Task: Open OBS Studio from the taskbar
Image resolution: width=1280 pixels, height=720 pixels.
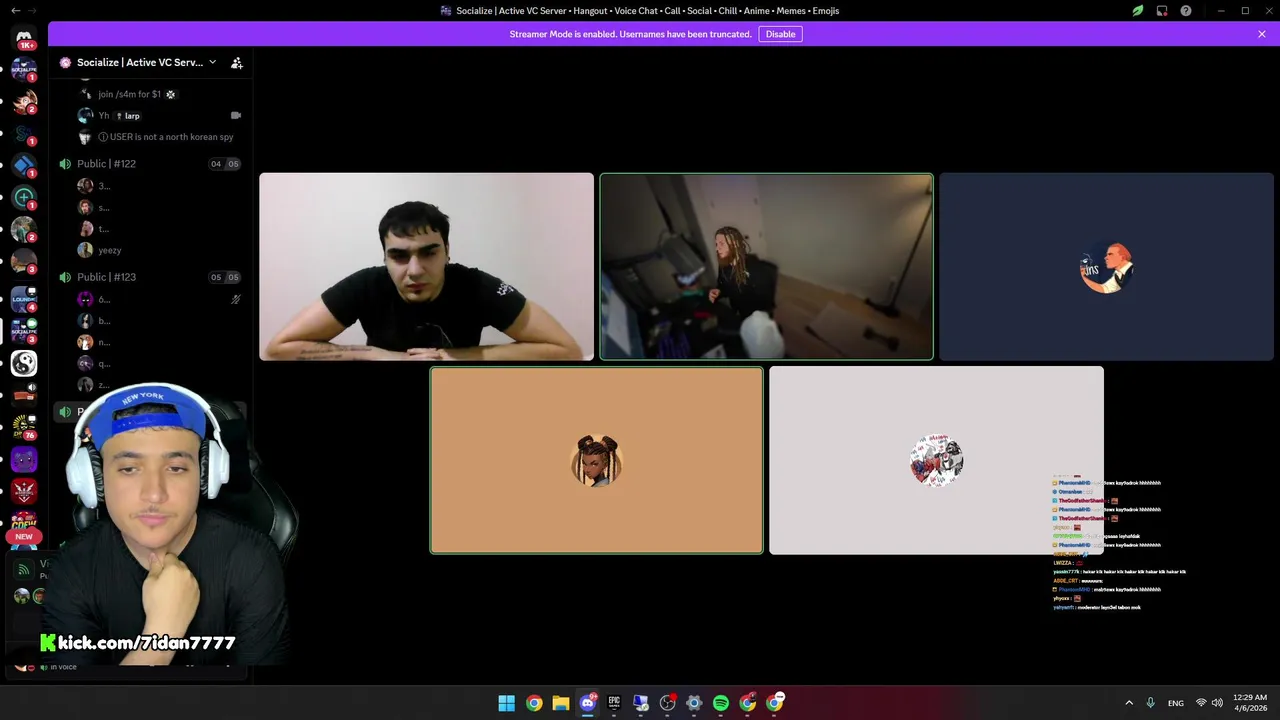Action: click(668, 703)
